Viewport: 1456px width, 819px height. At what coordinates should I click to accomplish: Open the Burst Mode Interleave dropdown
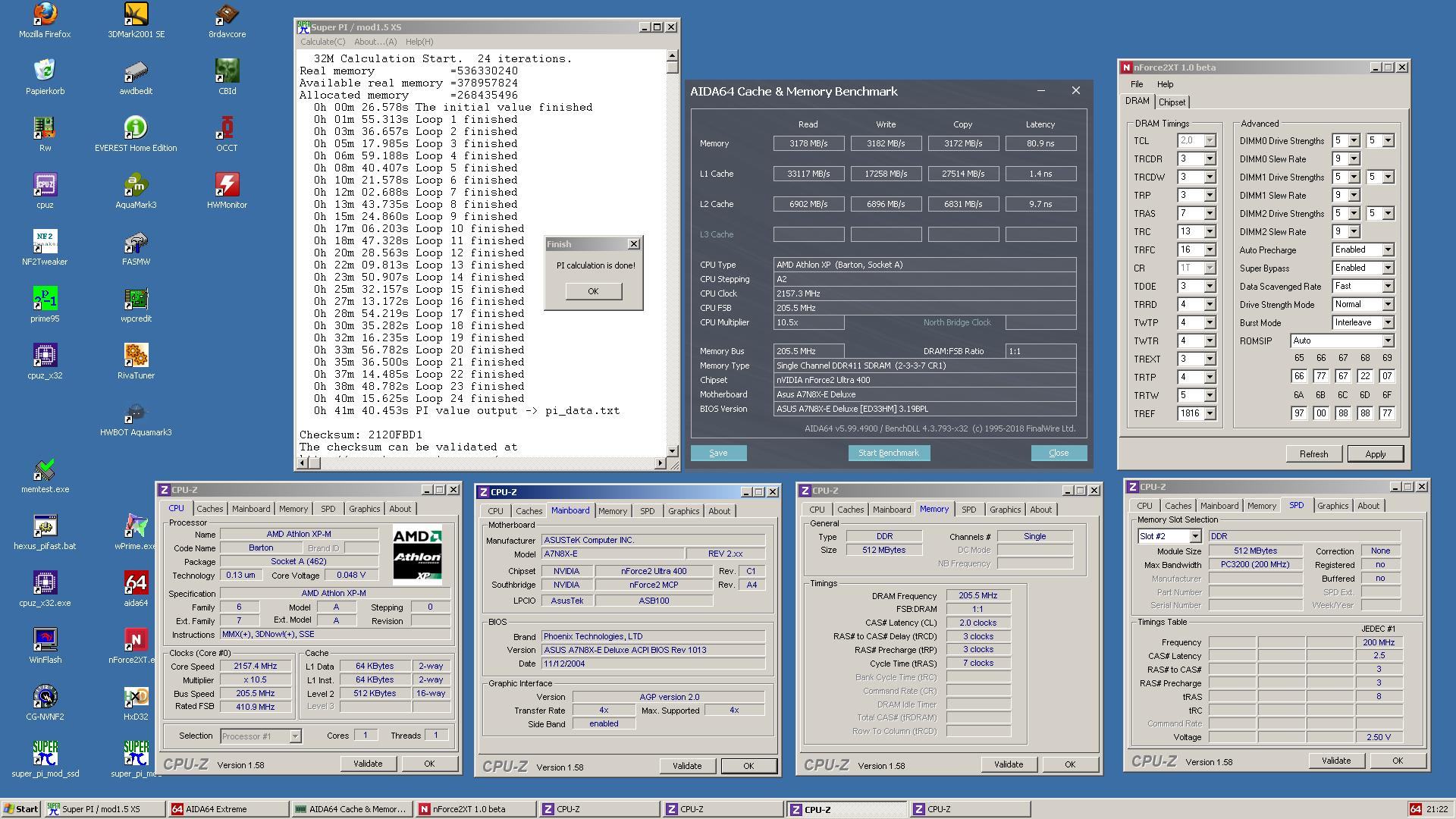[1387, 322]
